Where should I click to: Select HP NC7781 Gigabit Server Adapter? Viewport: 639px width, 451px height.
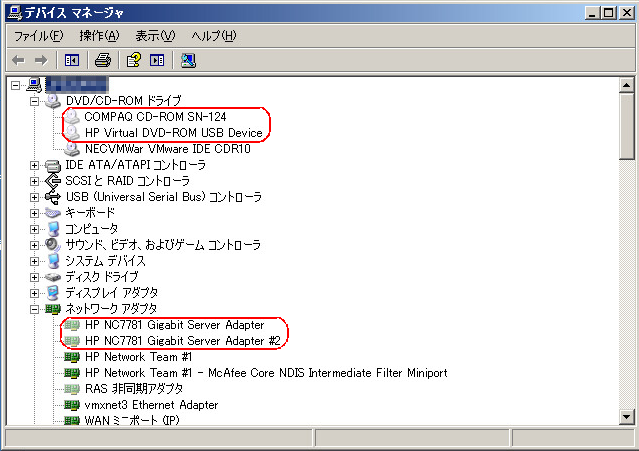click(x=175, y=325)
